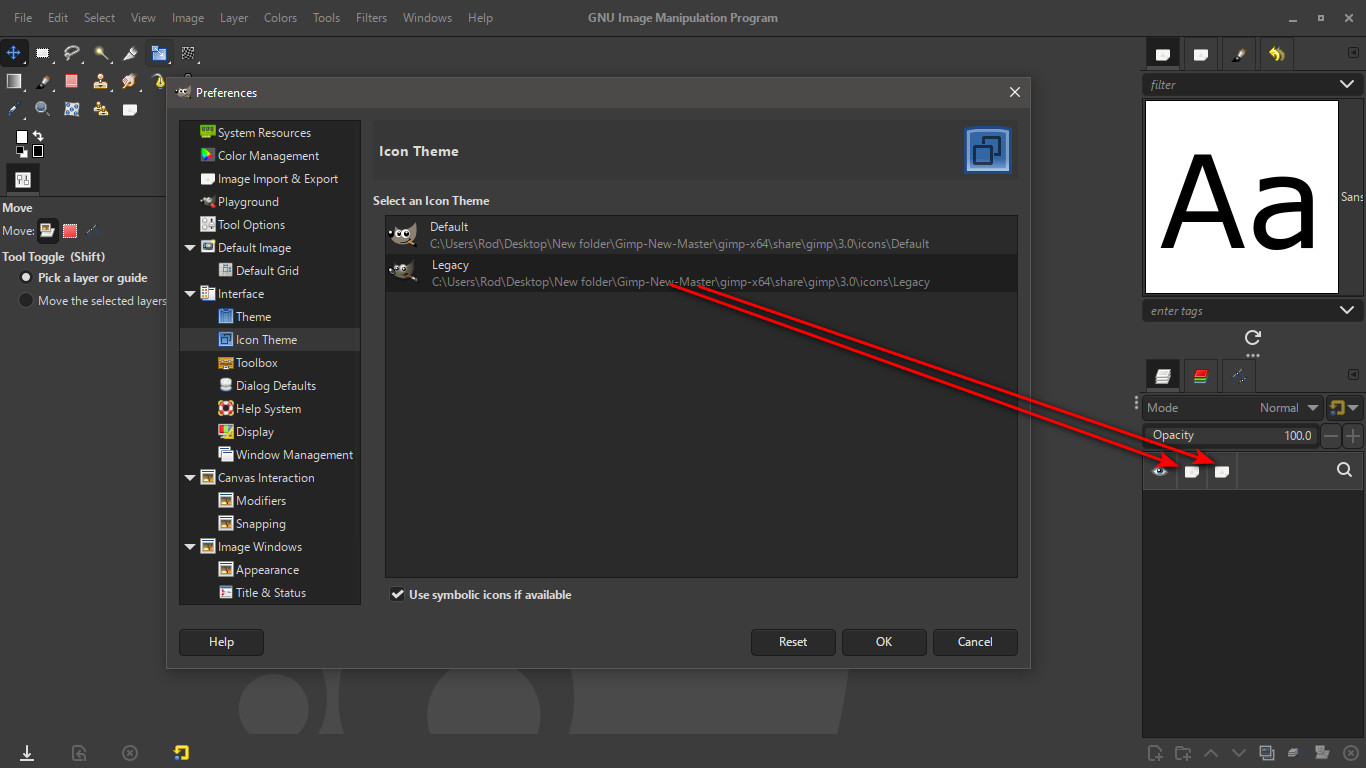Image resolution: width=1366 pixels, height=768 pixels.
Task: Click the layers panel search magnifier
Action: [1344, 470]
